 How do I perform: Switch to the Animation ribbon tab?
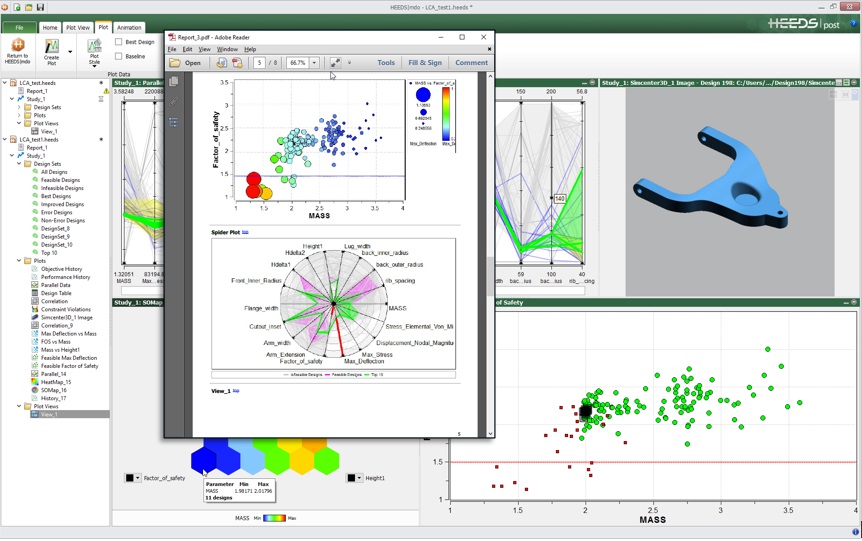tap(129, 27)
